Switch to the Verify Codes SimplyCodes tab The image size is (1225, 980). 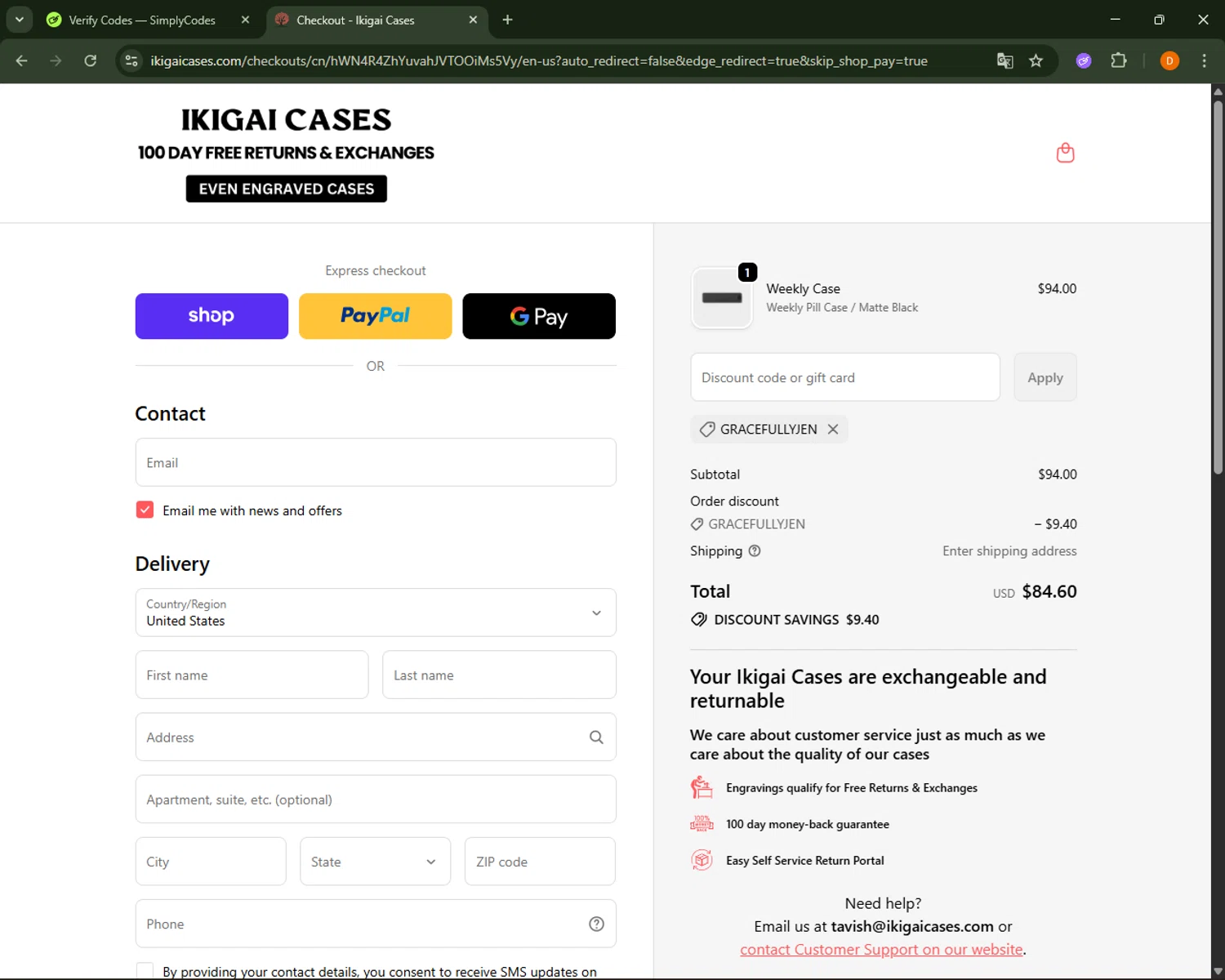pos(143,20)
